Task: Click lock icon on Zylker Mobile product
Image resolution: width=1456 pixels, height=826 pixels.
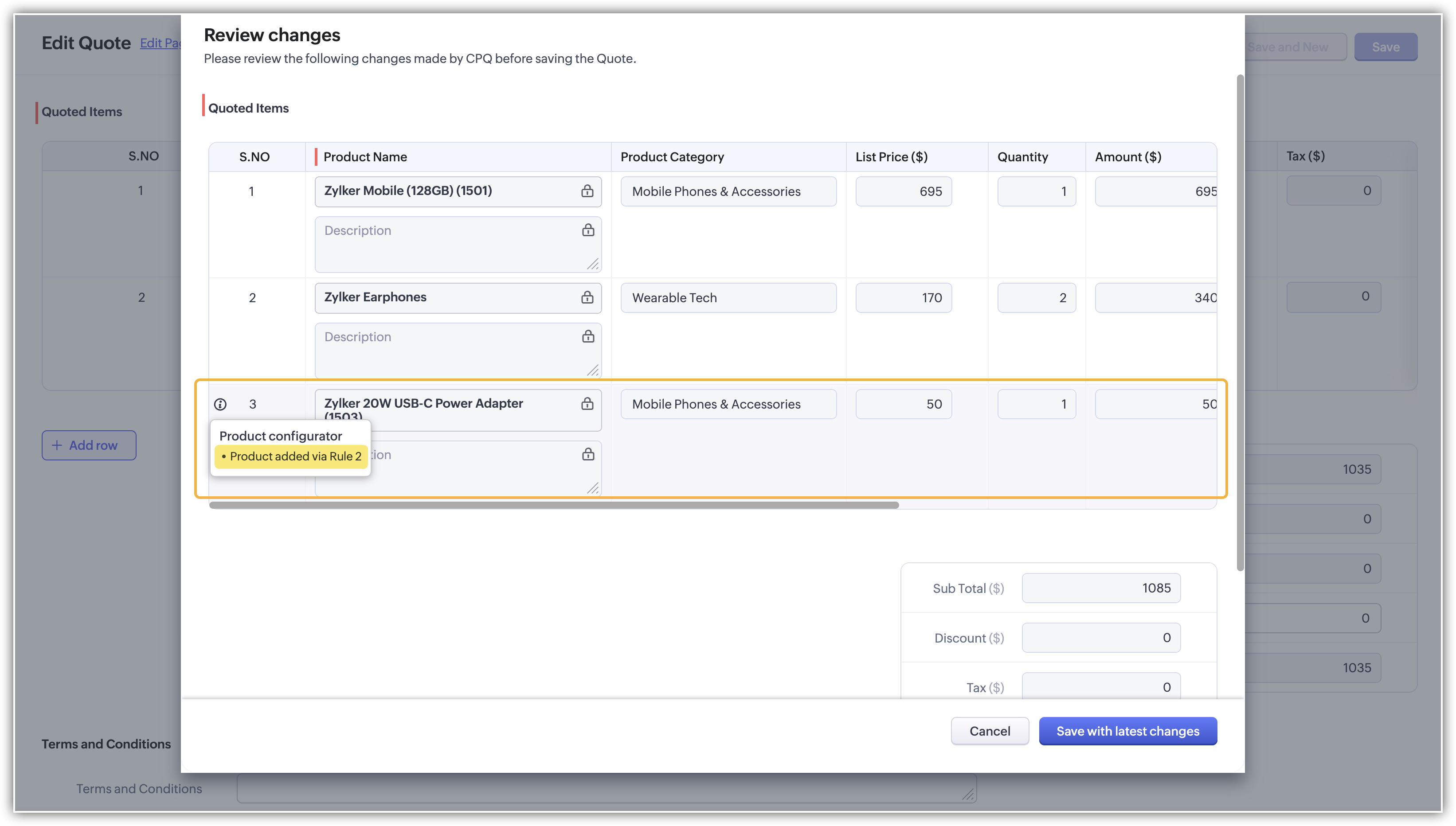Action: 587,191
